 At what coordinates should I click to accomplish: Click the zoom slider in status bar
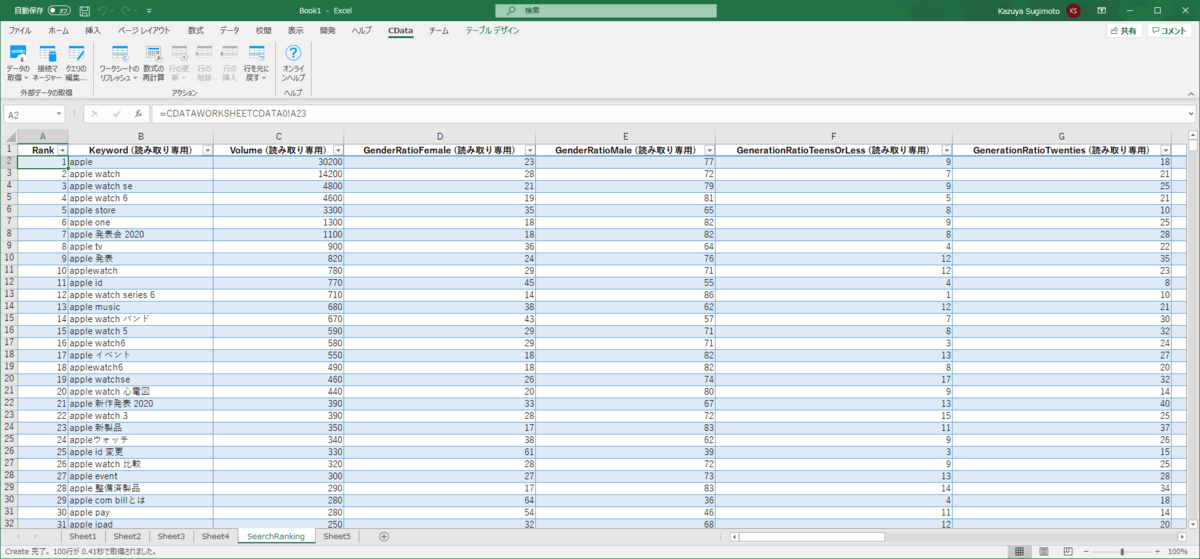pyautogui.click(x=1122, y=551)
